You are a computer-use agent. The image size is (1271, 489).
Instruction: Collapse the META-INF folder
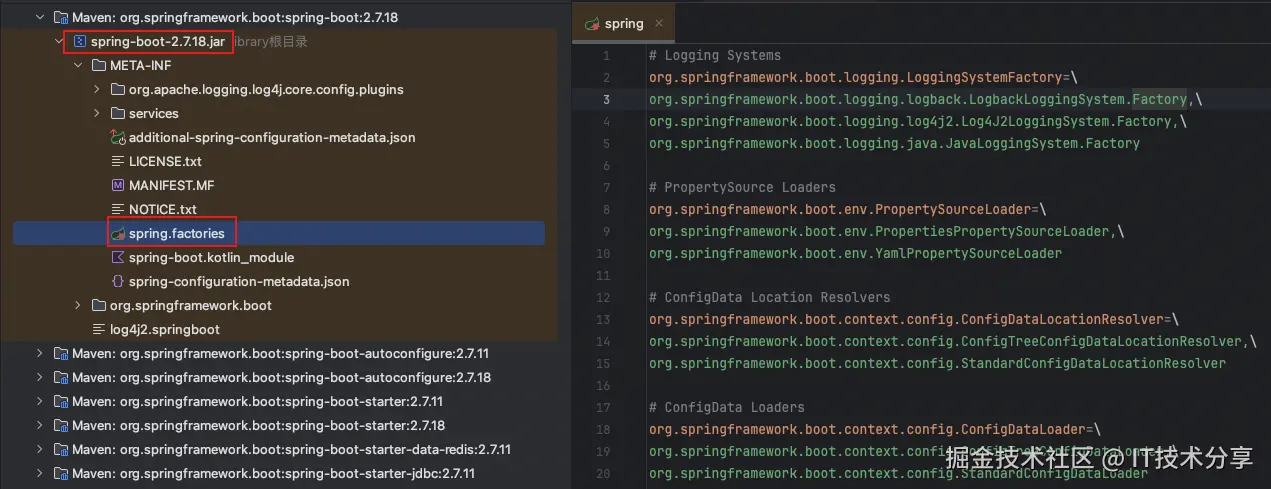[x=78, y=66]
